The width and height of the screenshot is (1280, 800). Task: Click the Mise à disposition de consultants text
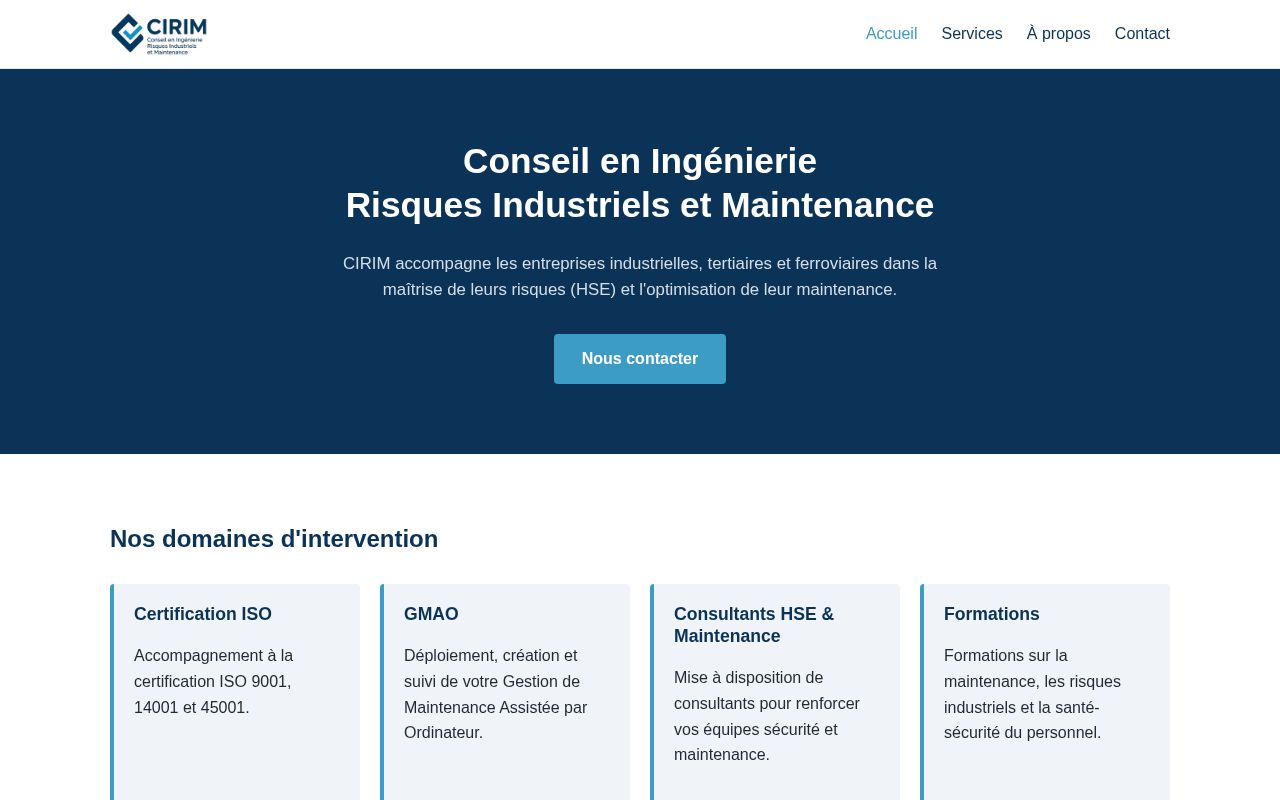coord(767,716)
